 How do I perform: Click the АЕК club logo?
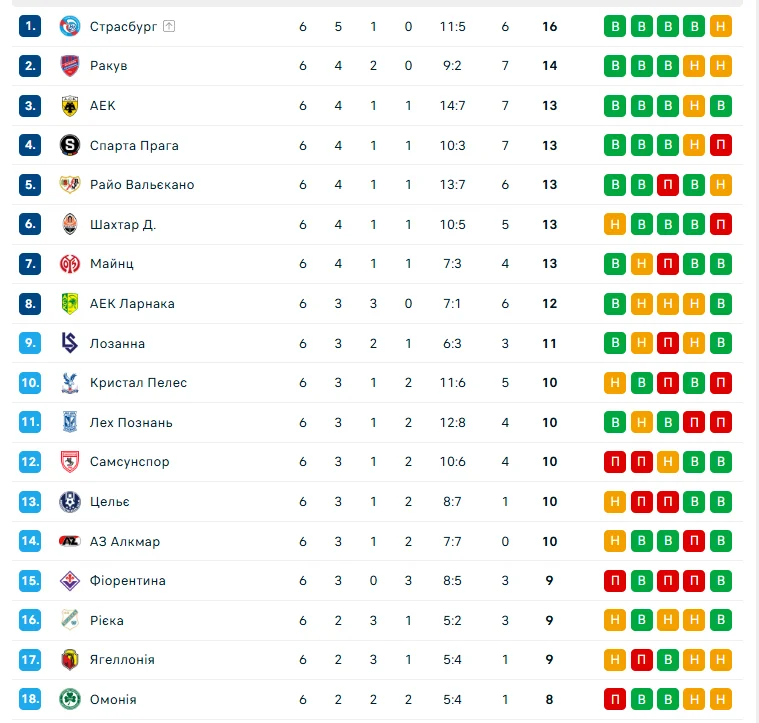(x=69, y=105)
